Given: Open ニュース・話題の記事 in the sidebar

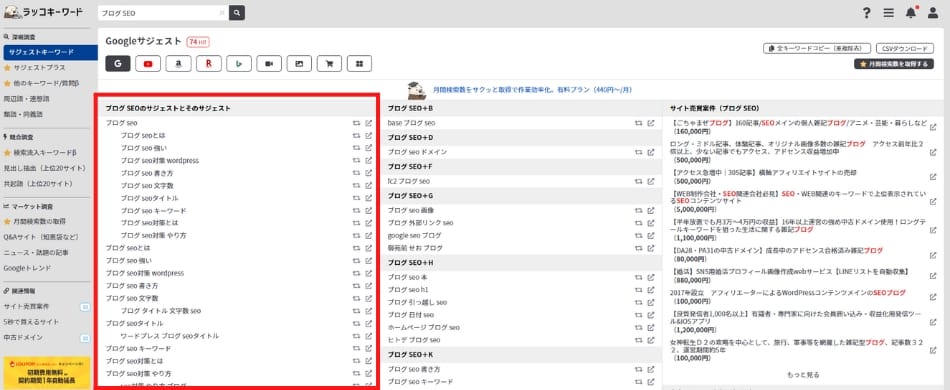Looking at the screenshot, I should (x=36, y=253).
